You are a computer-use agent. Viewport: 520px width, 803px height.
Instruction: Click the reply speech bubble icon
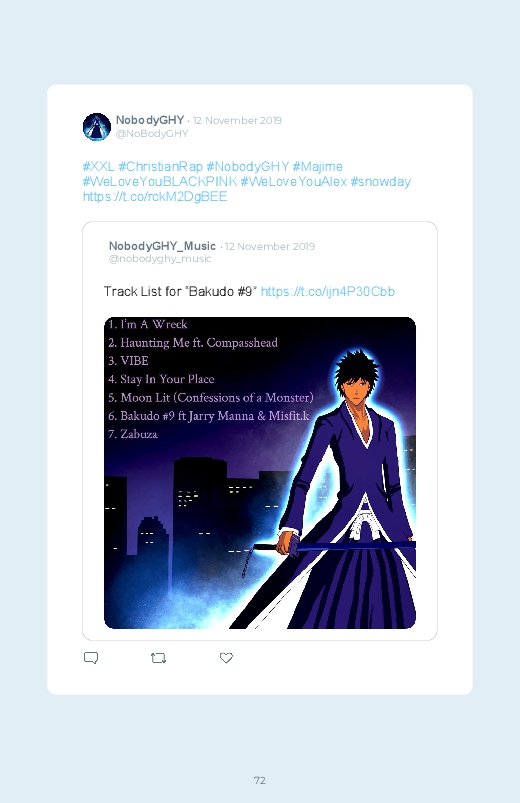click(x=91, y=658)
